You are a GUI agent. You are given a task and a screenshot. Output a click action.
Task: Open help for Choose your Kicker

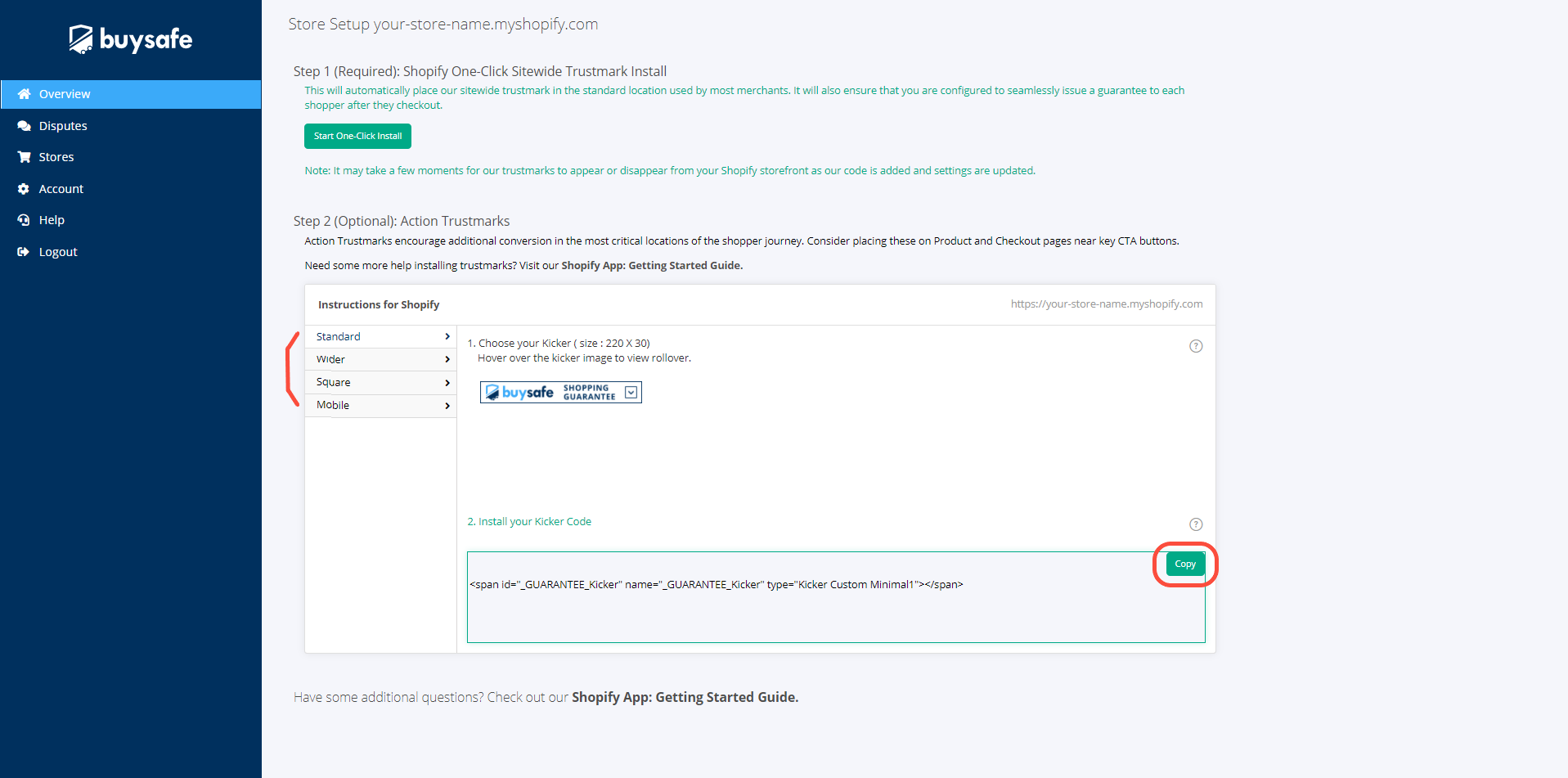[x=1196, y=346]
